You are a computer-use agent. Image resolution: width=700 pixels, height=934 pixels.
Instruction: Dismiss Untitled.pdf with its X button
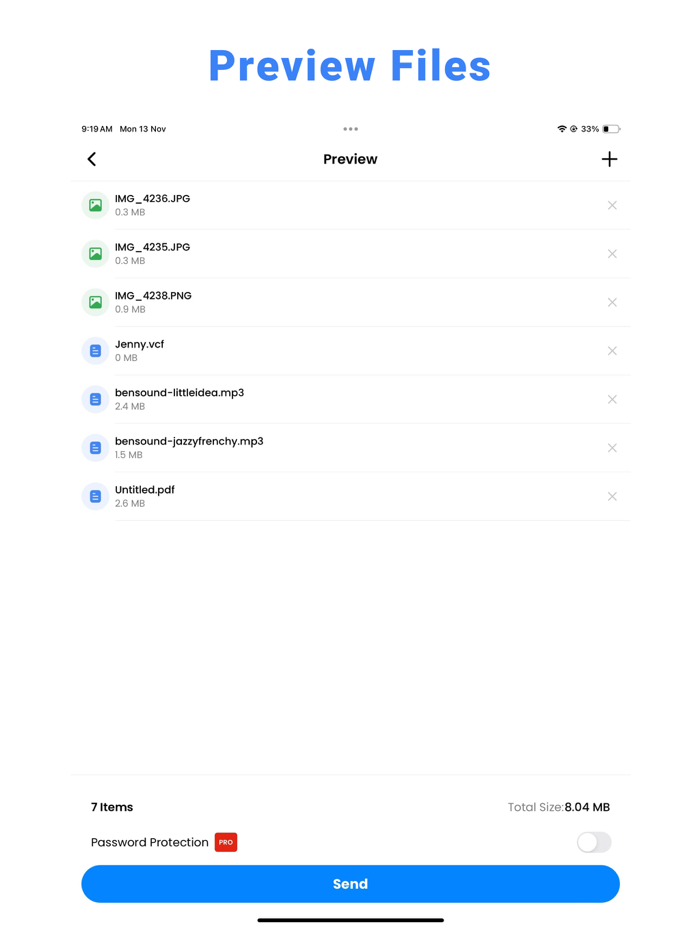612,496
